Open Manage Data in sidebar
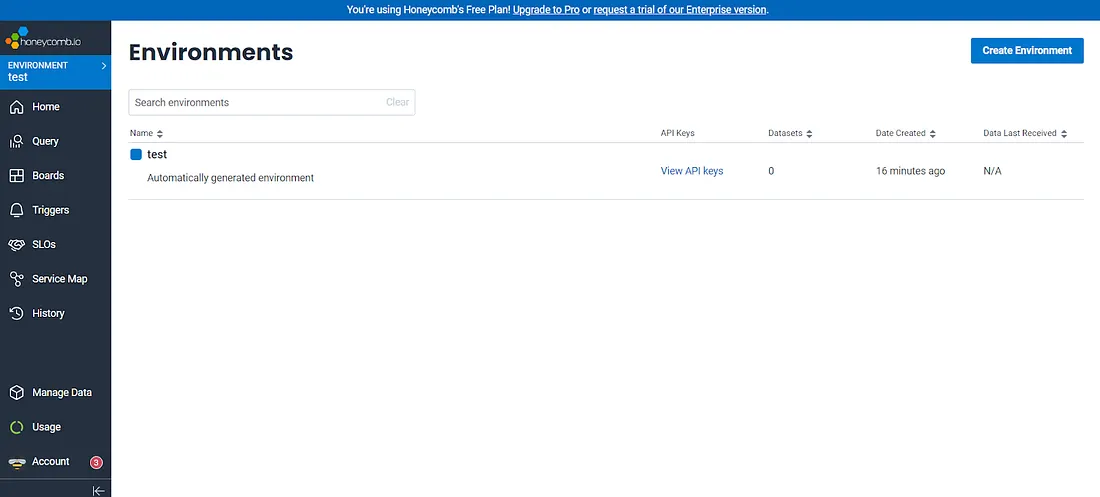The height and width of the screenshot is (497, 1100). (x=61, y=393)
